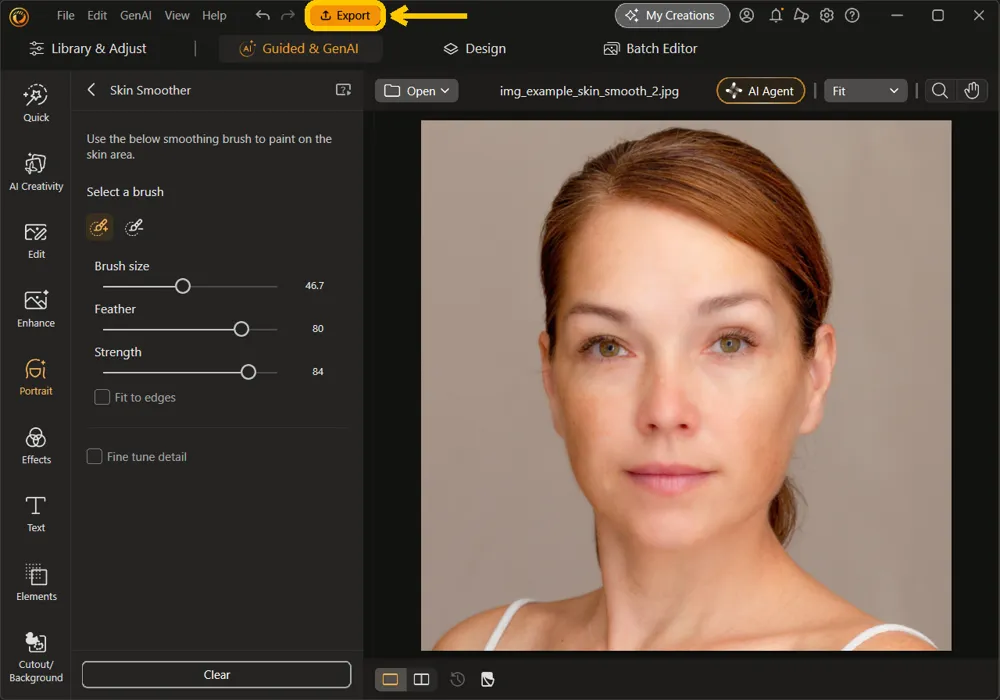This screenshot has width=1000, height=700.
Task: Go back from Skin Smoother panel
Action: [91, 90]
